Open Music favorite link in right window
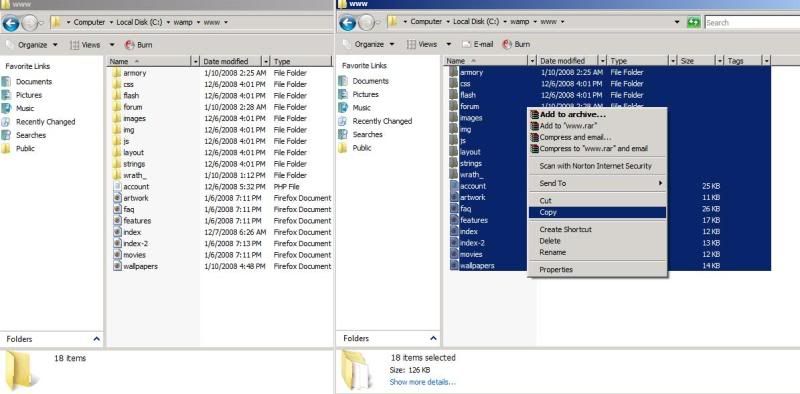The image size is (800, 394). click(x=362, y=108)
